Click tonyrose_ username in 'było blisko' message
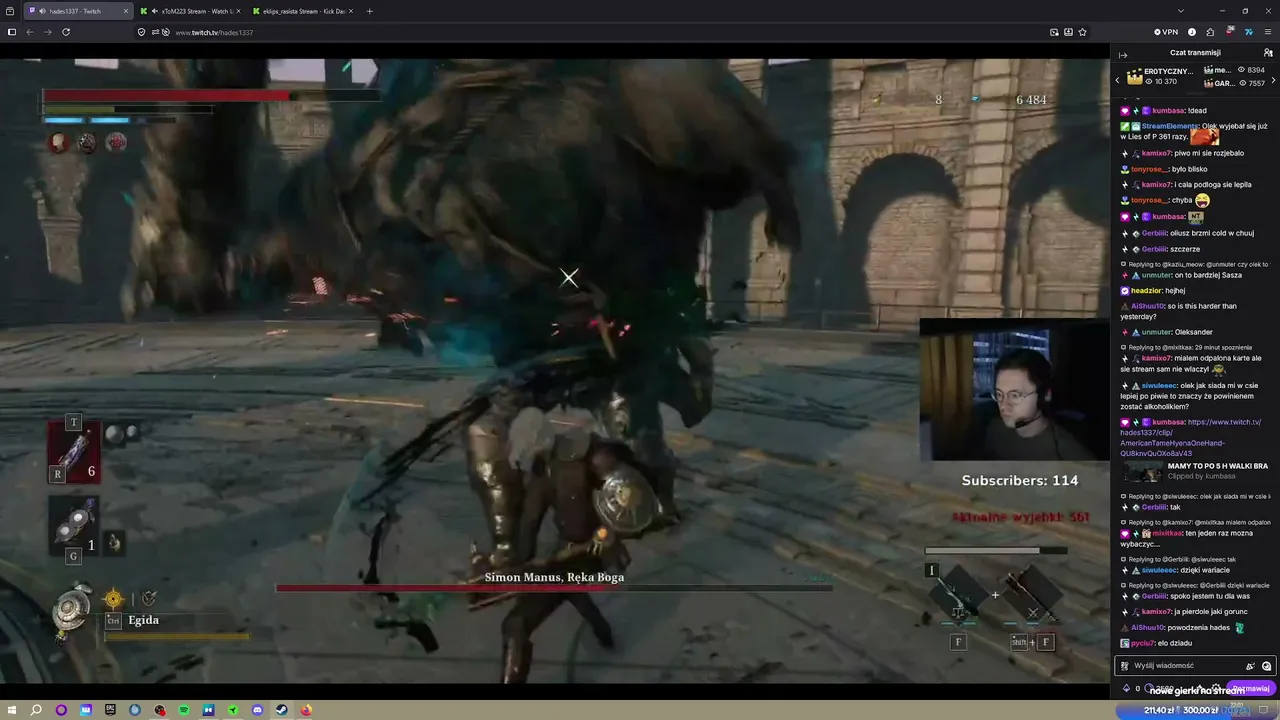The height and width of the screenshot is (720, 1280). (x=1149, y=169)
